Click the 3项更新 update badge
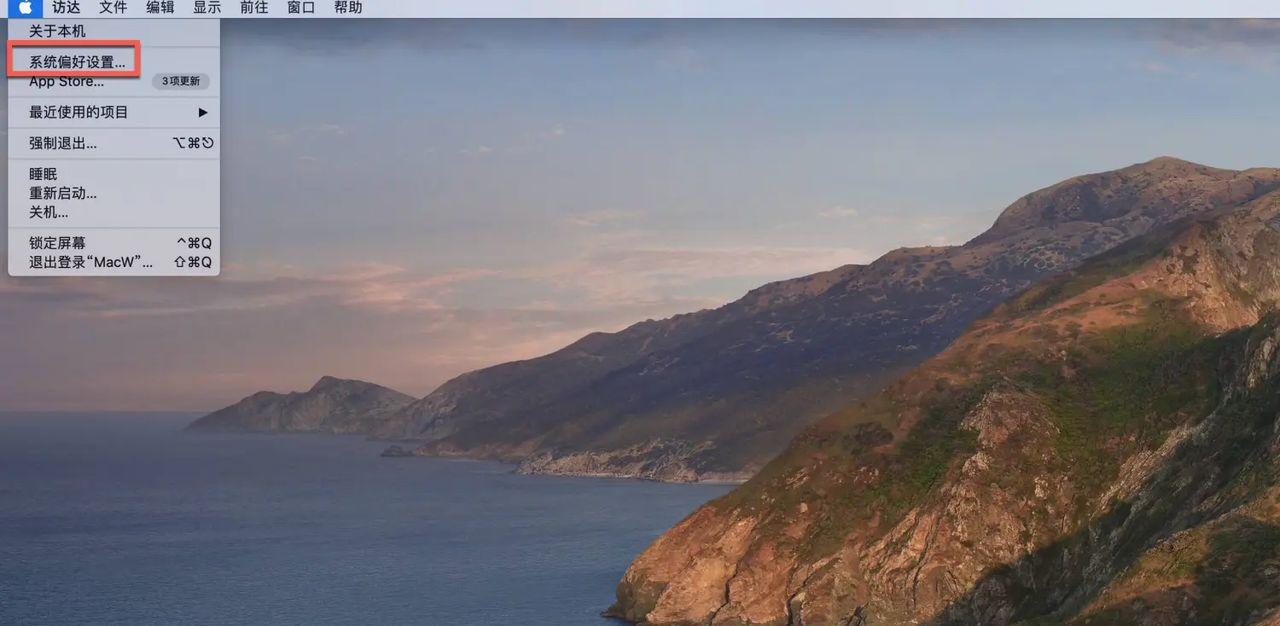The width and height of the screenshot is (1280, 626). (181, 81)
